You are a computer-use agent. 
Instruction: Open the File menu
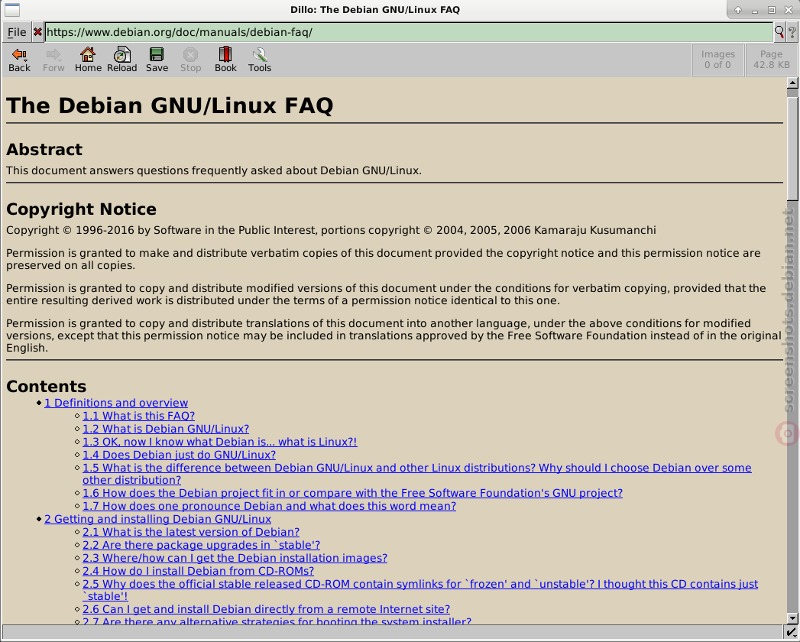17,32
